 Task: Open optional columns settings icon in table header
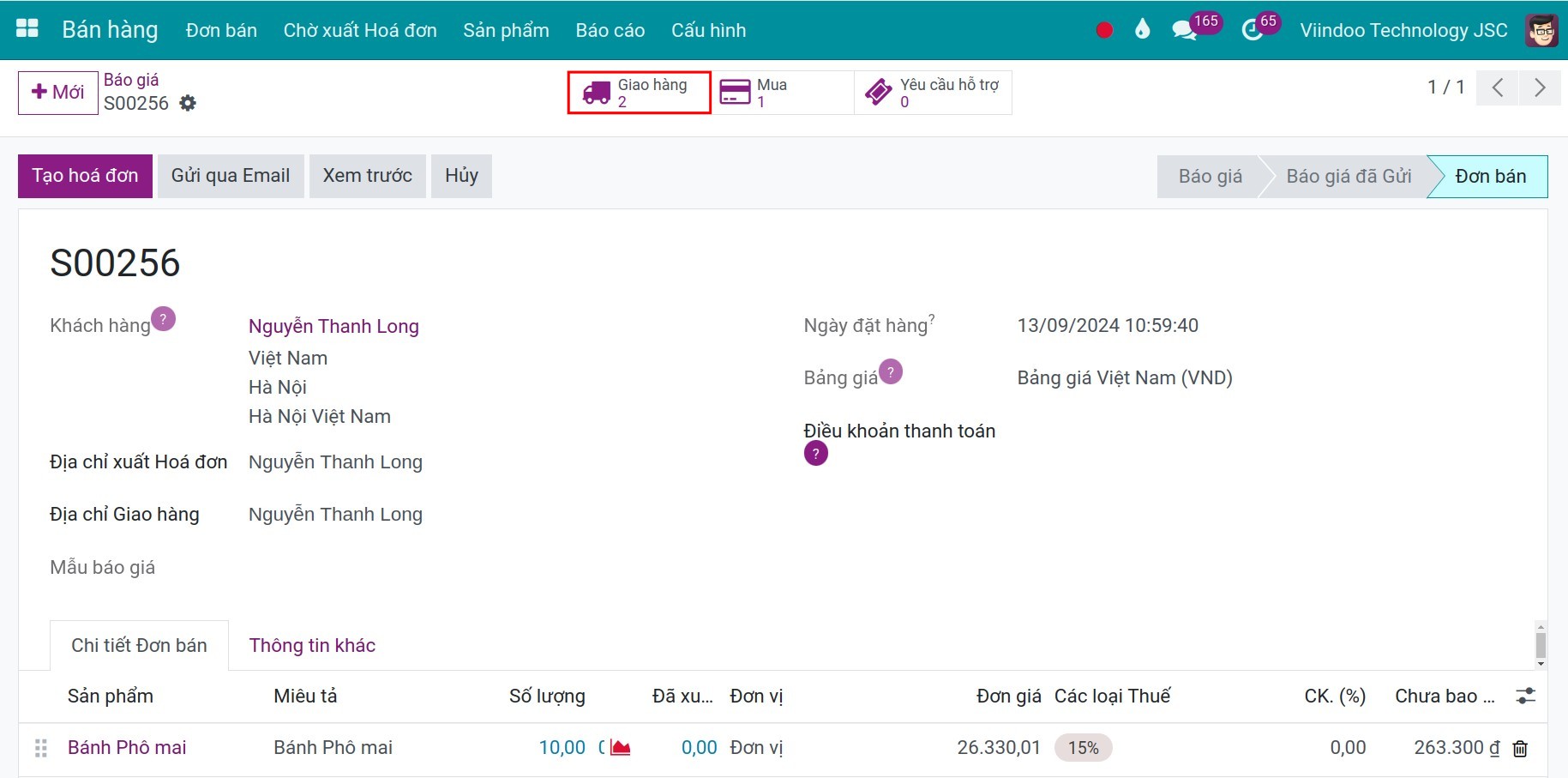click(1525, 697)
